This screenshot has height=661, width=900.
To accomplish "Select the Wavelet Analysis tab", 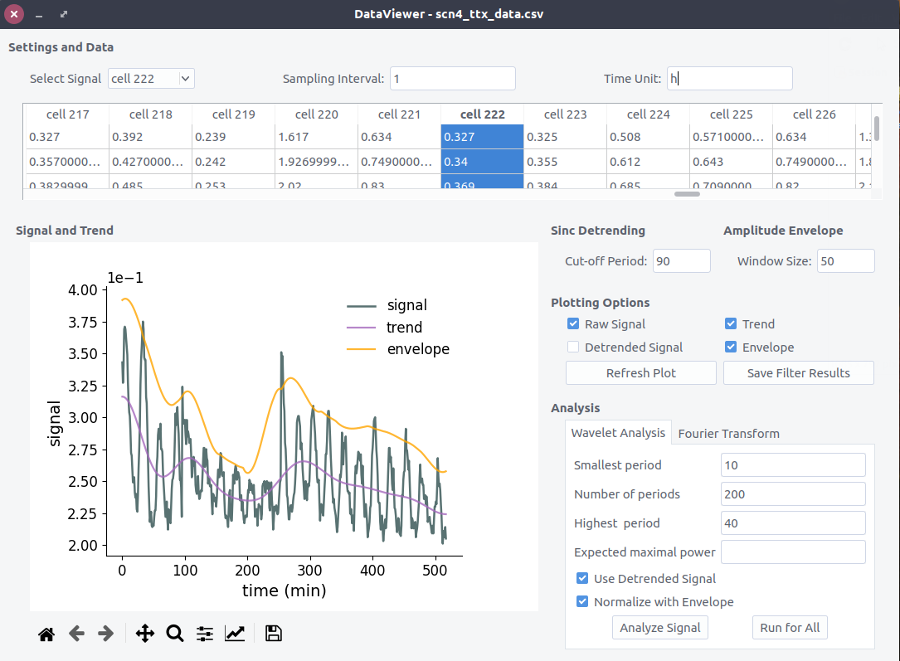I will (x=618, y=433).
